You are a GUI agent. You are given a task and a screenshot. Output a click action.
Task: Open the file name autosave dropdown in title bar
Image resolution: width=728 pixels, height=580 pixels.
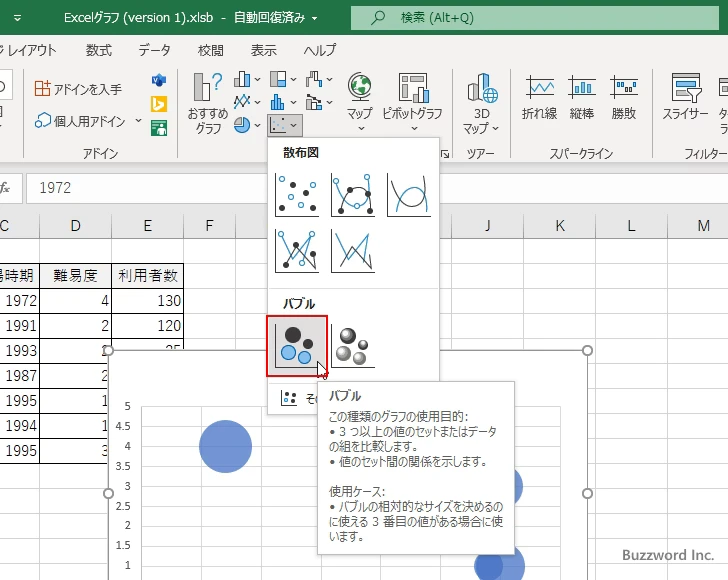pyautogui.click(x=315, y=18)
